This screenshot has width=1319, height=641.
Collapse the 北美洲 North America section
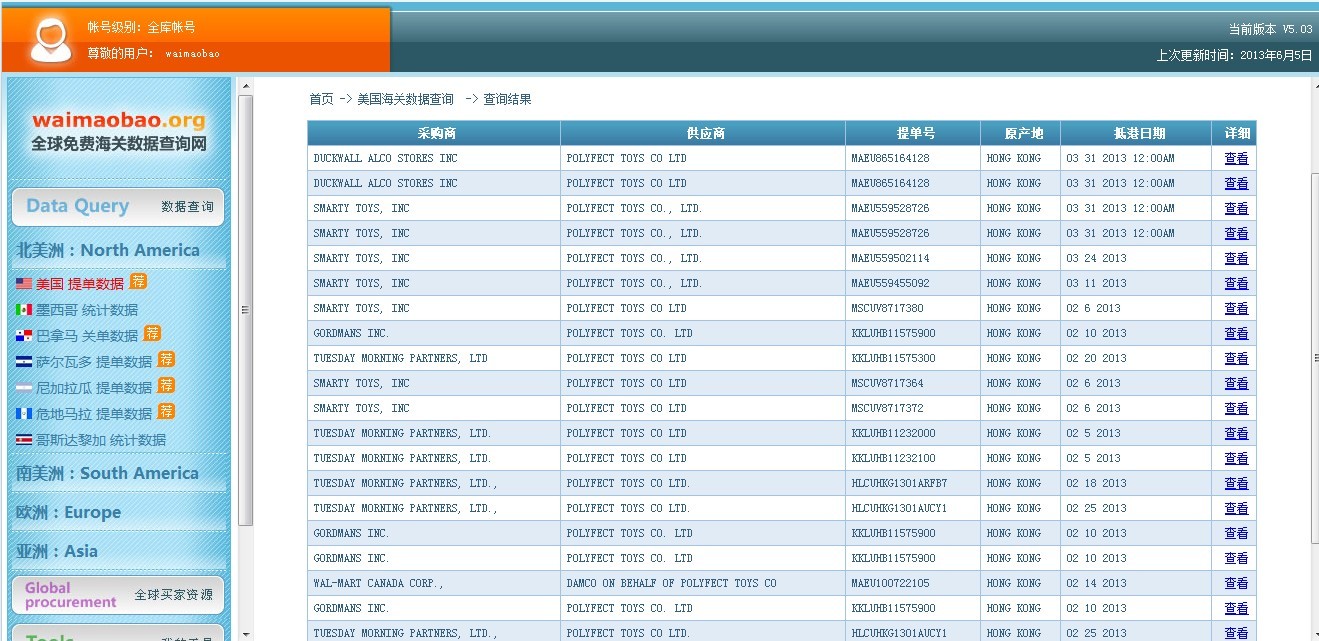tap(108, 250)
